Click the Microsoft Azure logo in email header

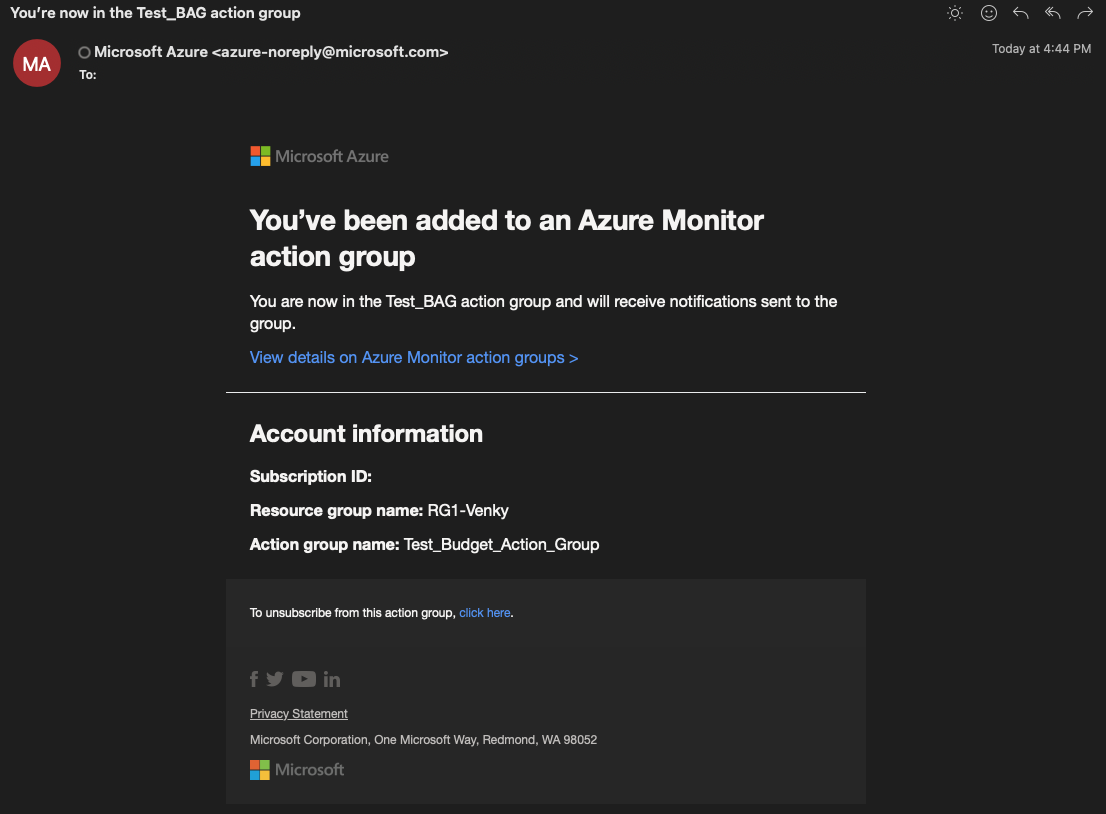point(320,156)
